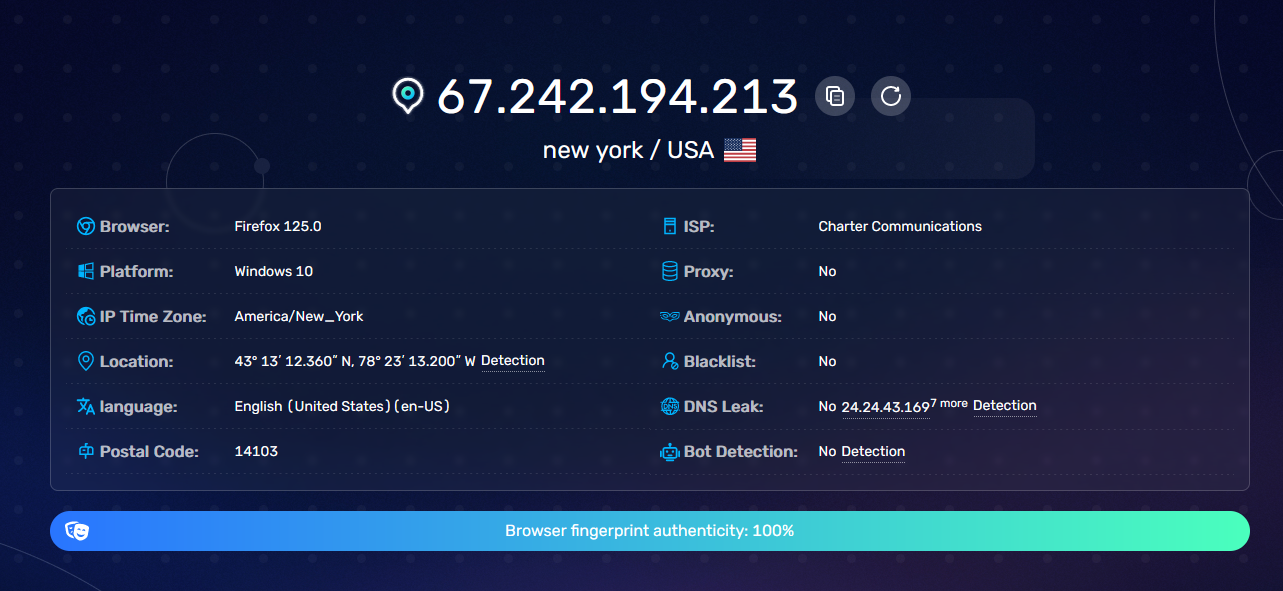Click the language translate icon
1283x591 pixels.
click(86, 407)
